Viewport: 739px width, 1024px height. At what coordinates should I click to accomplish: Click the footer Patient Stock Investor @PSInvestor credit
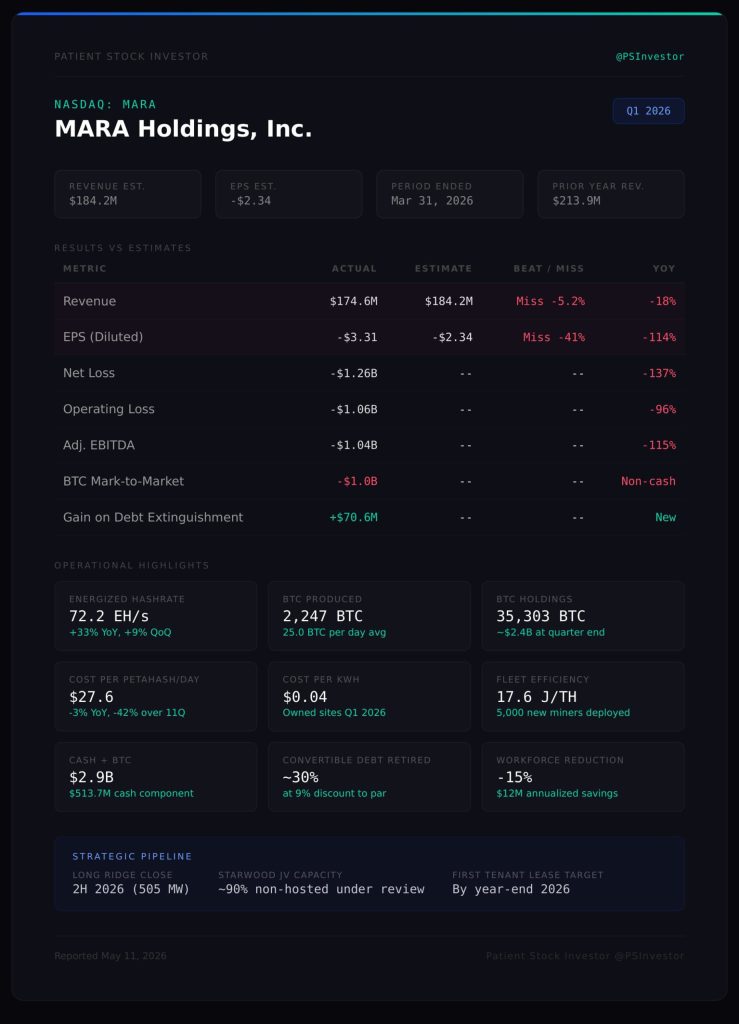[585, 956]
